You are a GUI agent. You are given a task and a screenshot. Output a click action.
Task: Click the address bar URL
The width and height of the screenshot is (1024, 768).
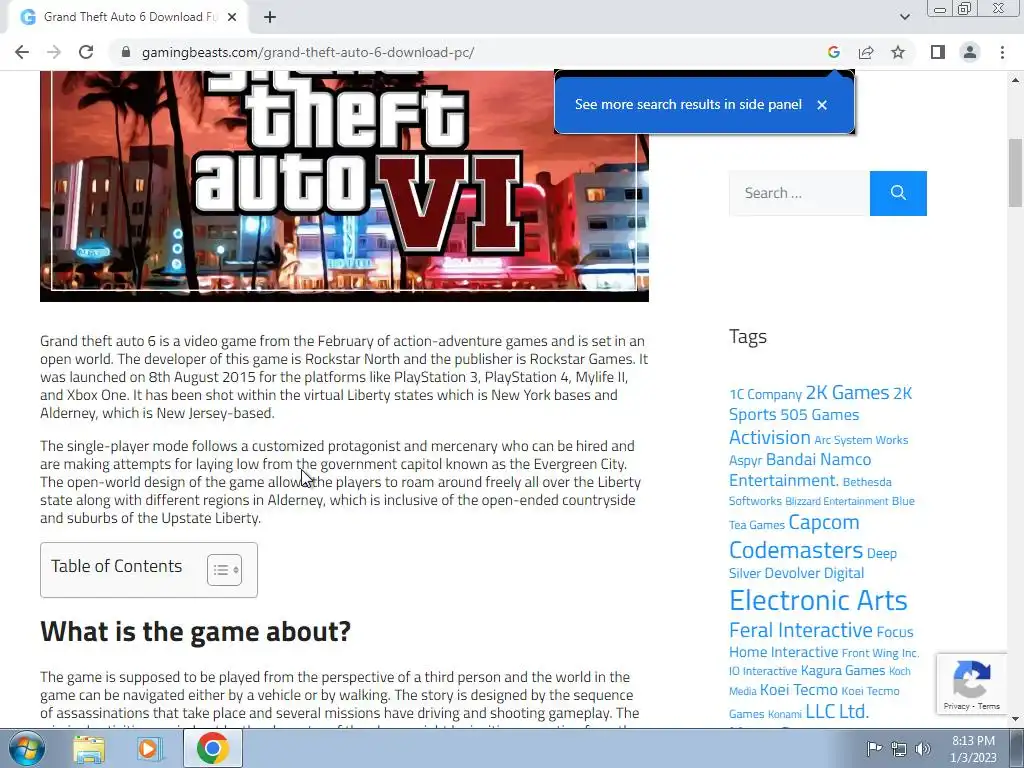click(308, 52)
